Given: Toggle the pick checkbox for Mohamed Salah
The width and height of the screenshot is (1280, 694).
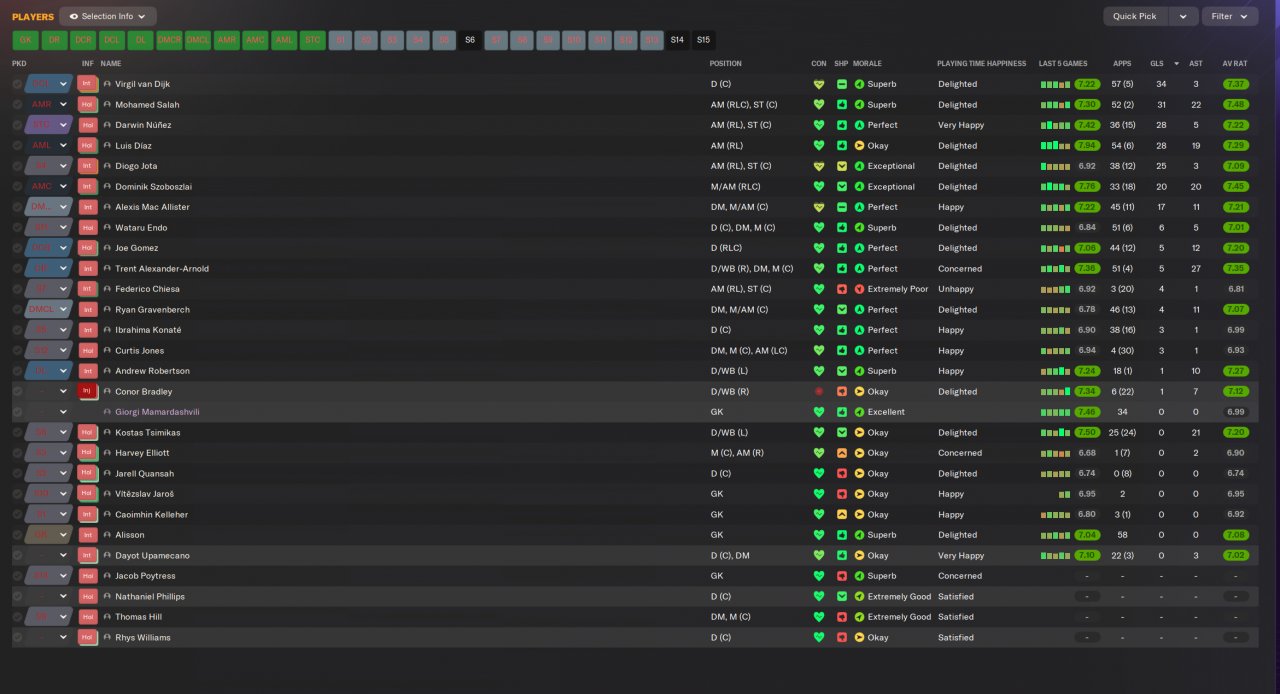Looking at the screenshot, I should (x=17, y=104).
